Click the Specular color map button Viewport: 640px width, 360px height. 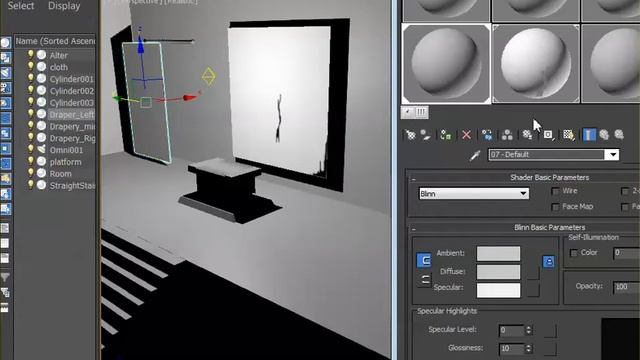pos(533,290)
